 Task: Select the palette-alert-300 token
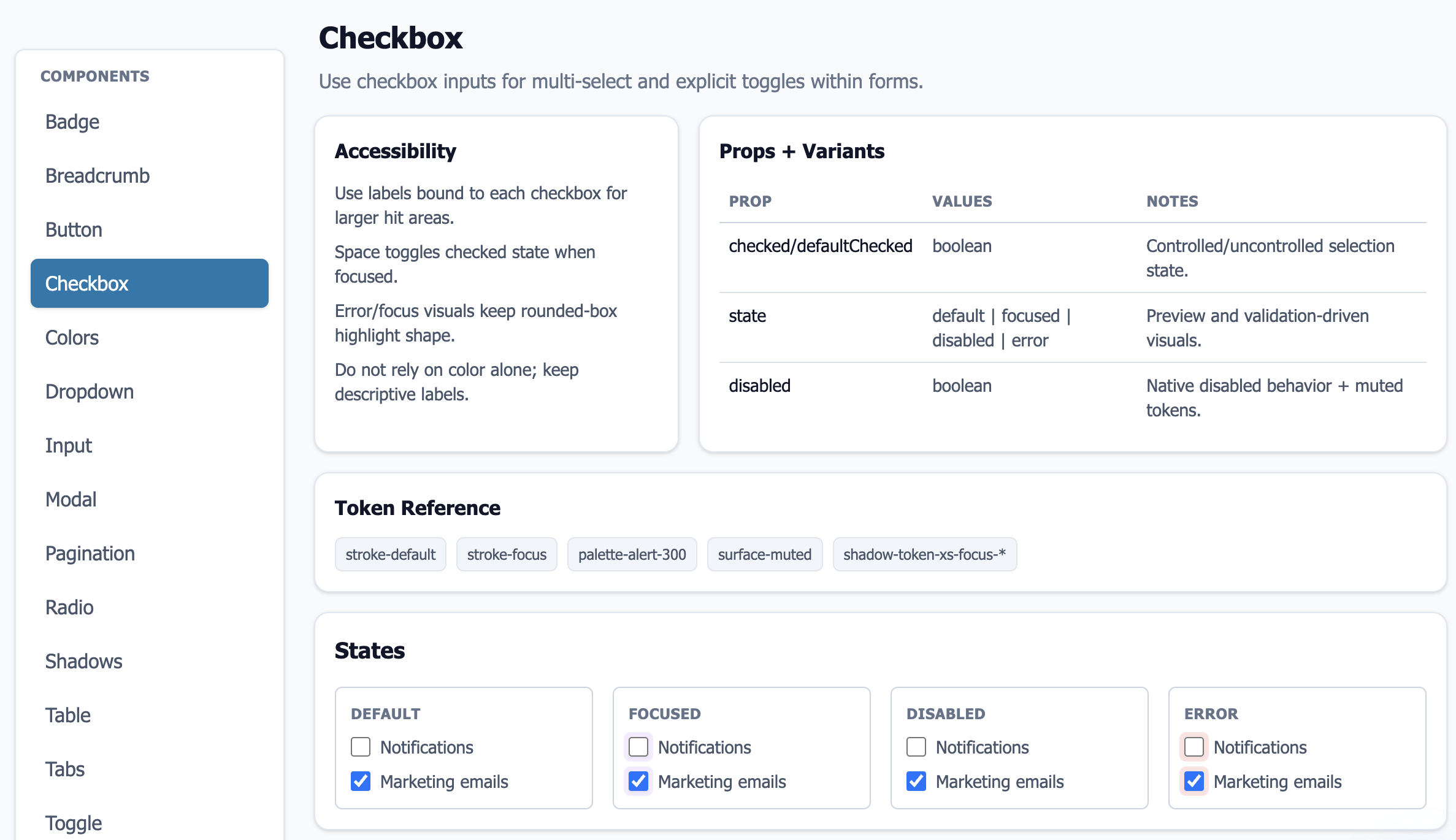(632, 554)
